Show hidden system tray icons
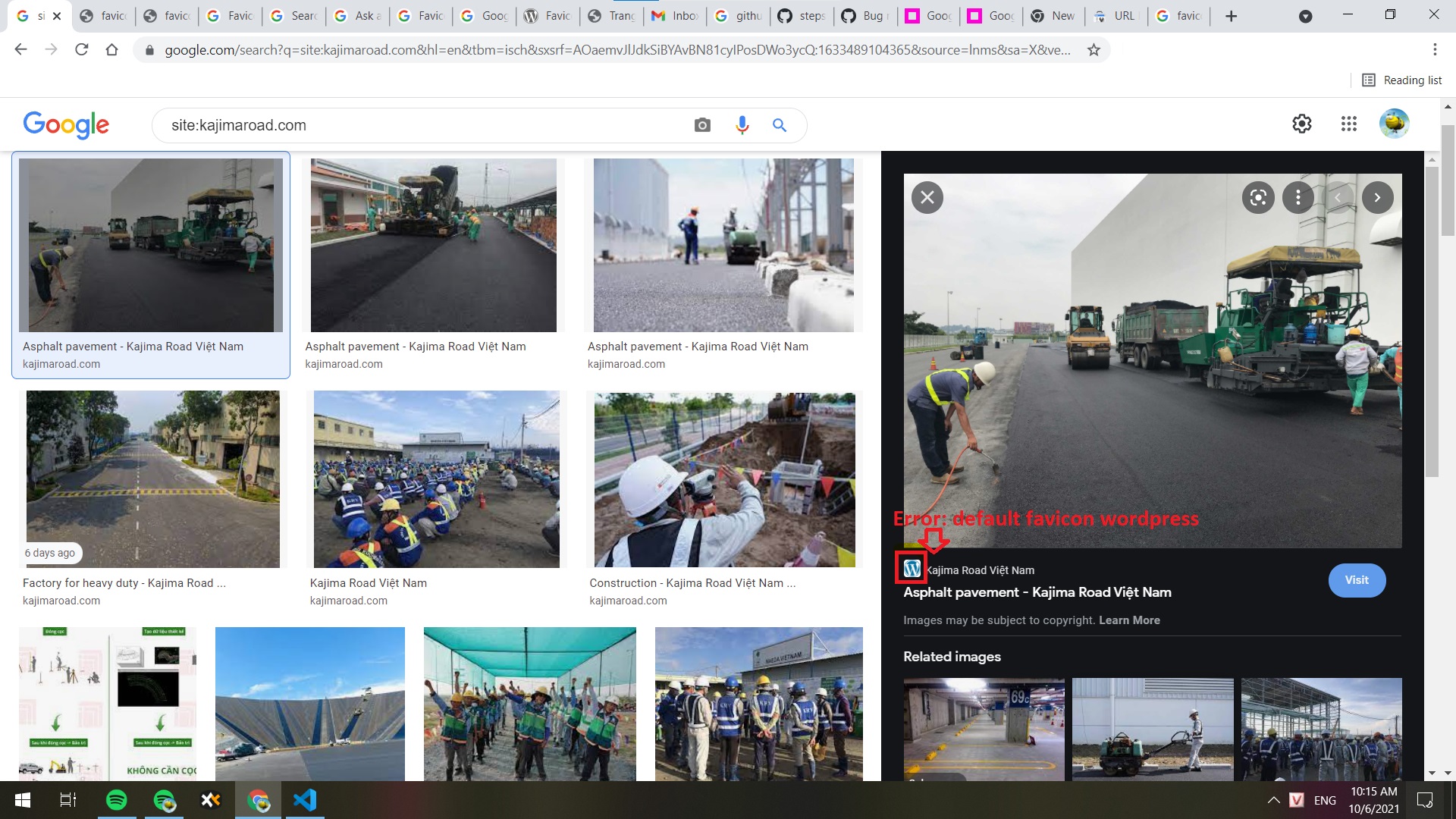 (1273, 800)
